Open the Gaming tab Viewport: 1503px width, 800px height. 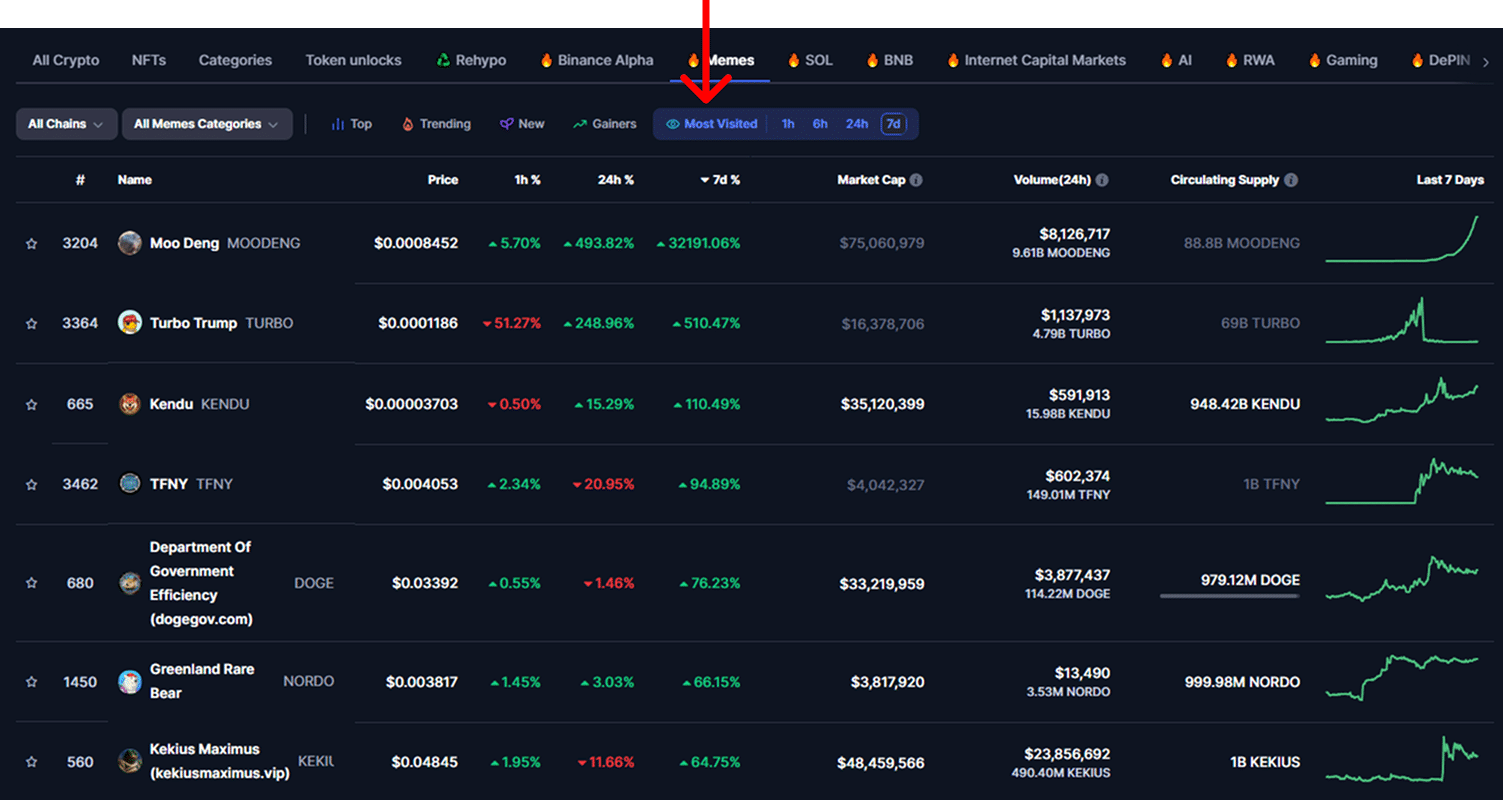[x=1343, y=60]
